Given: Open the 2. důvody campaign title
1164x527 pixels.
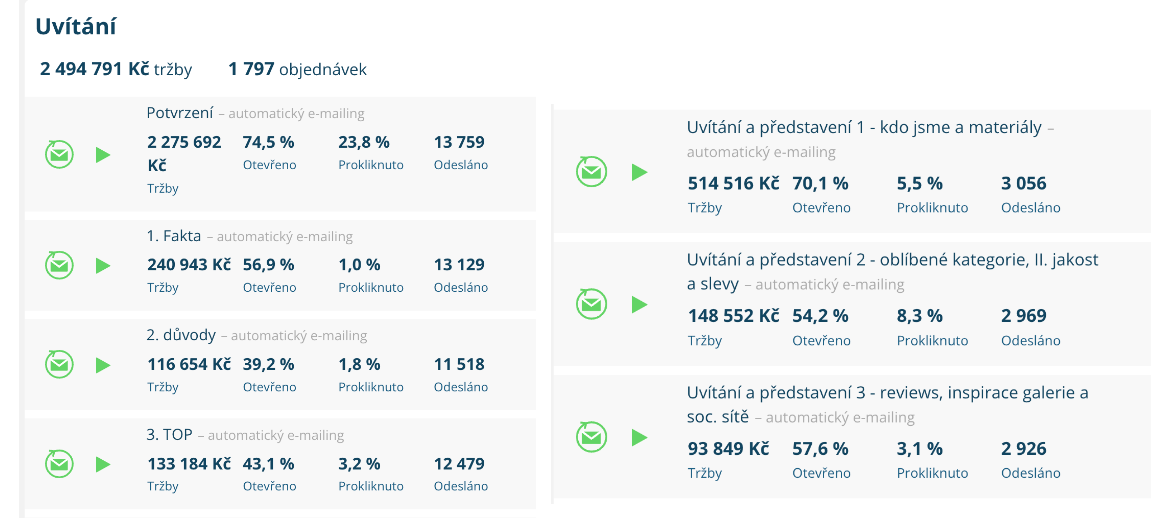Looking at the screenshot, I should (180, 335).
